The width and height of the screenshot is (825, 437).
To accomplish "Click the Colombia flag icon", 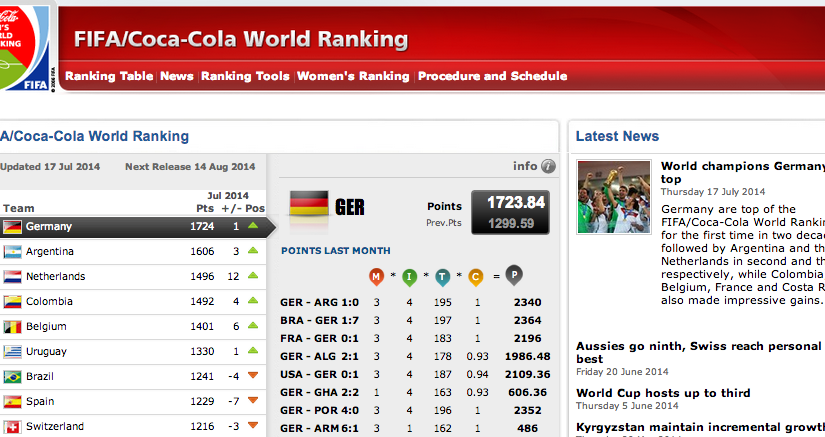I will point(12,302).
